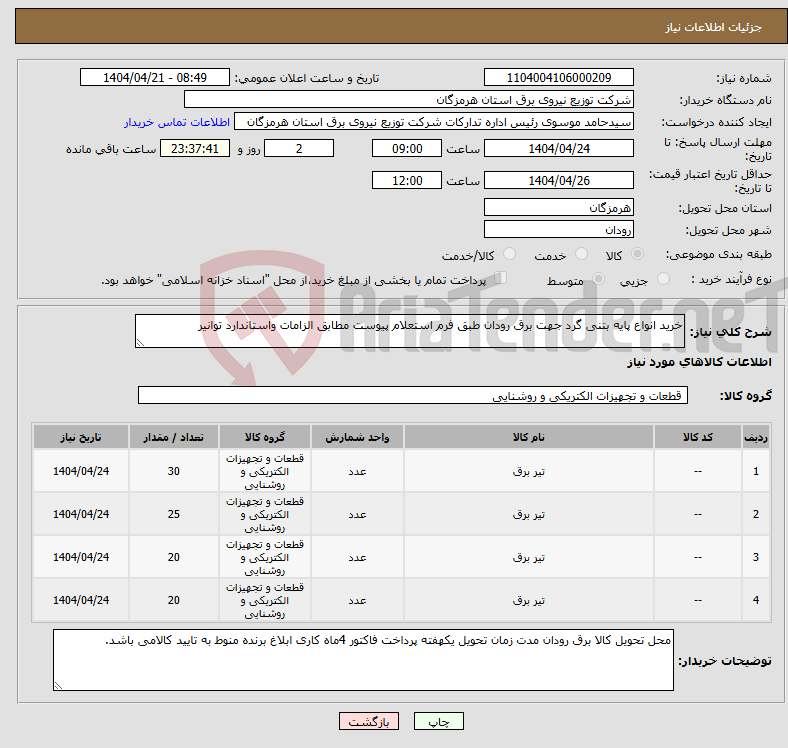788x748 pixels.
Task: Click the تعداد / مقدار column header
Action: click(173, 437)
